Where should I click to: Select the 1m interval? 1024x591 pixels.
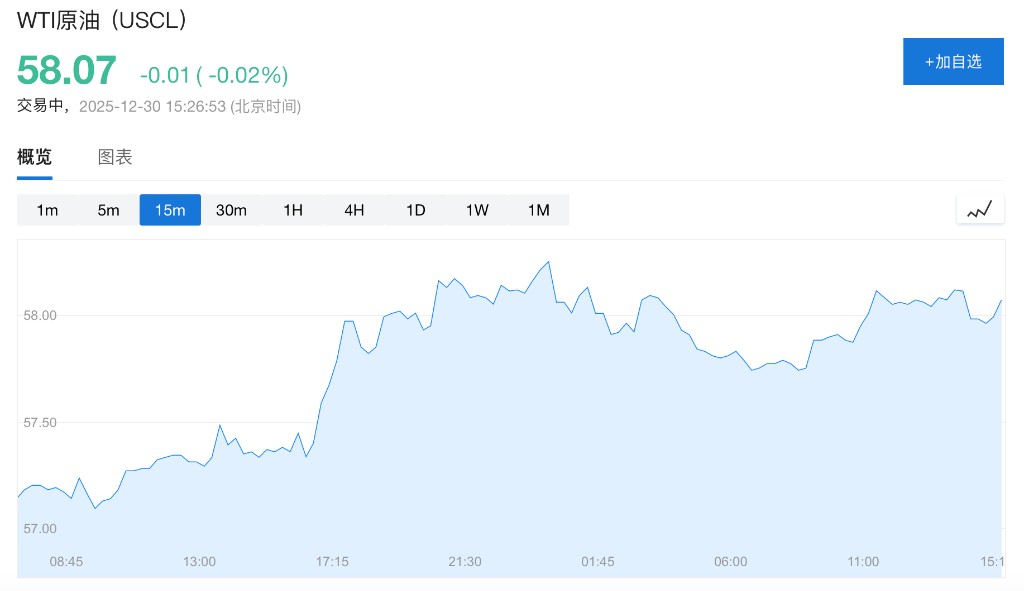click(x=47, y=210)
